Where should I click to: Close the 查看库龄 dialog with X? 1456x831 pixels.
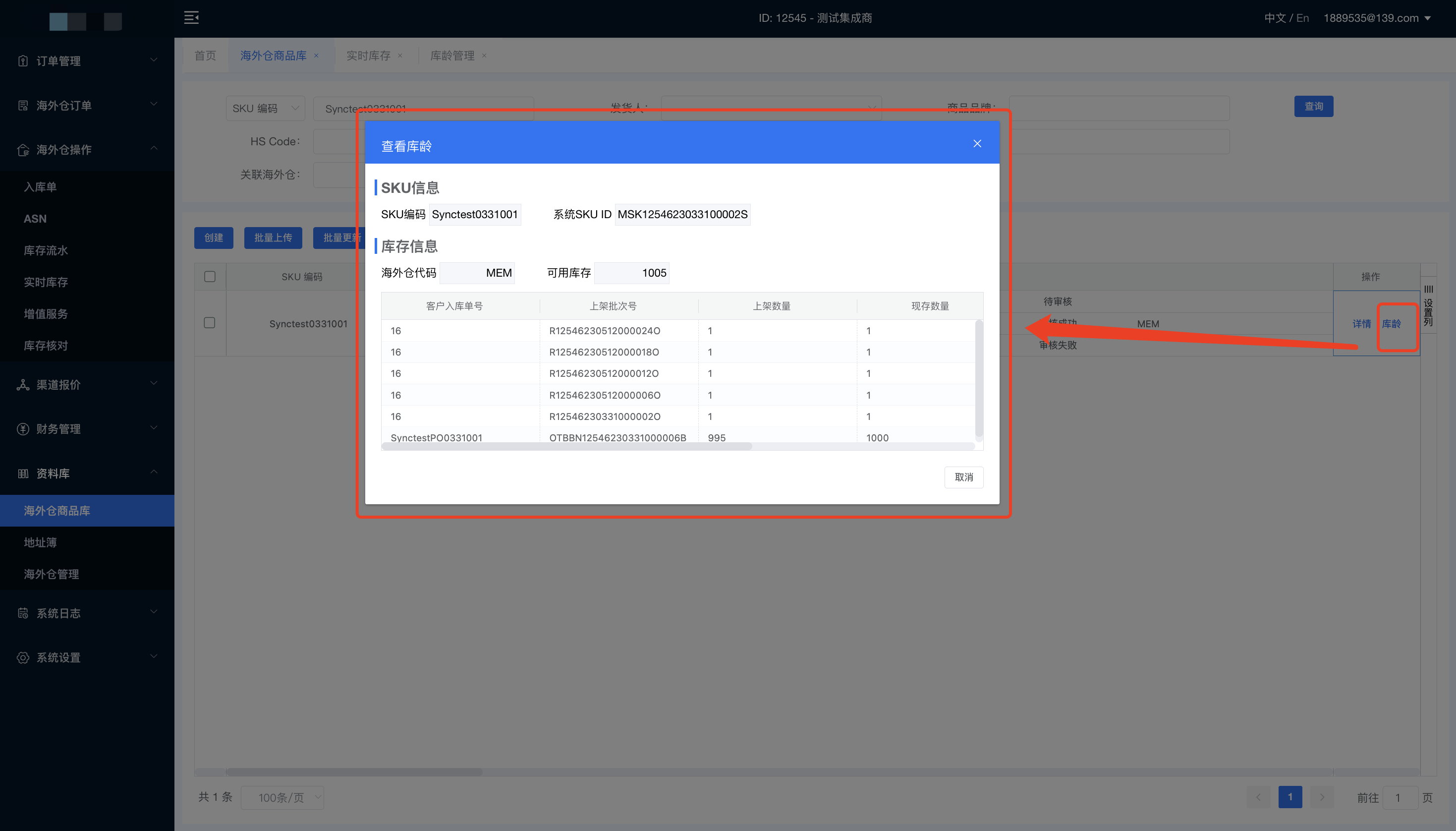click(x=976, y=144)
